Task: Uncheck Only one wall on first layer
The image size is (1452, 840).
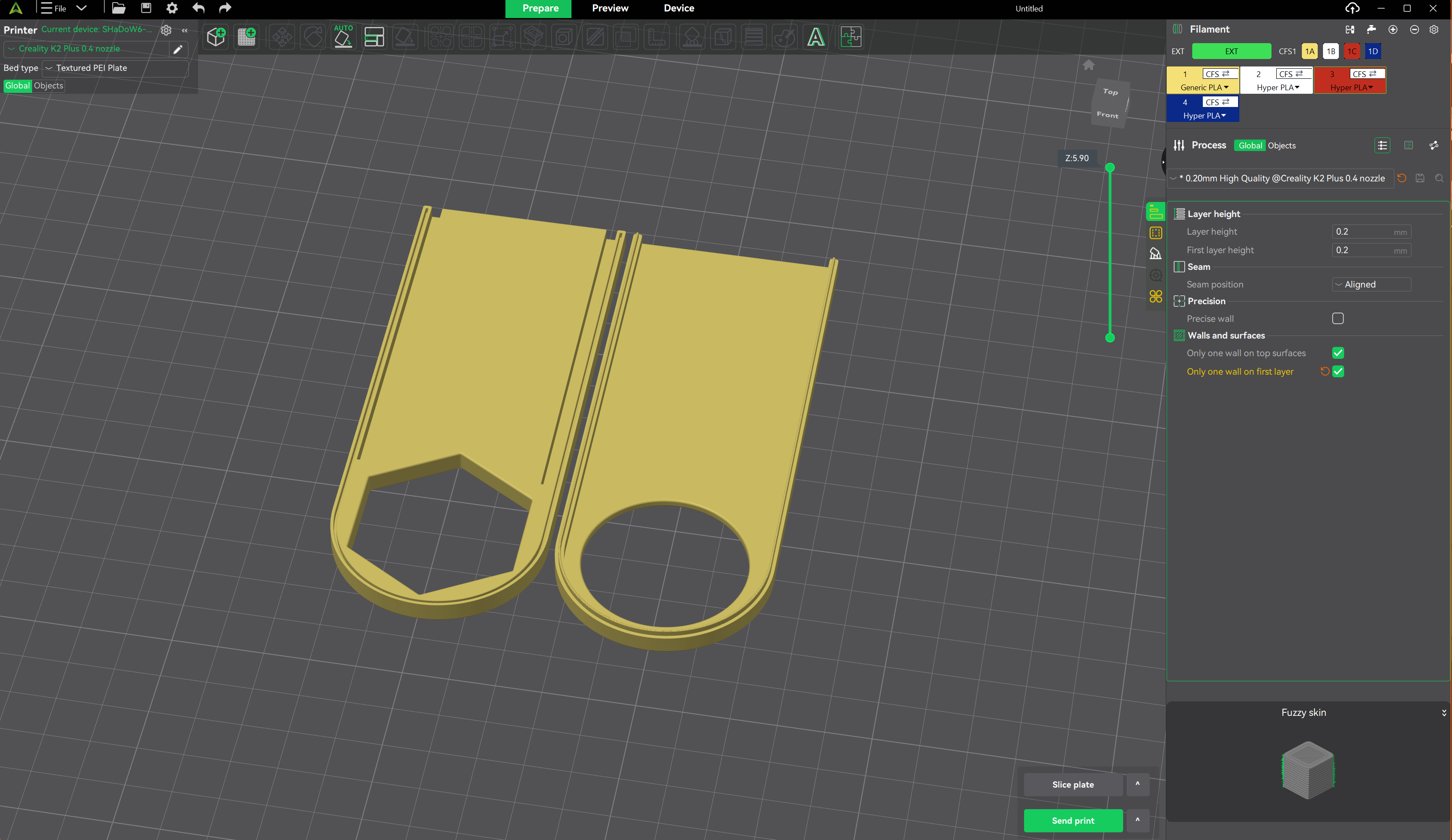Action: click(x=1338, y=372)
